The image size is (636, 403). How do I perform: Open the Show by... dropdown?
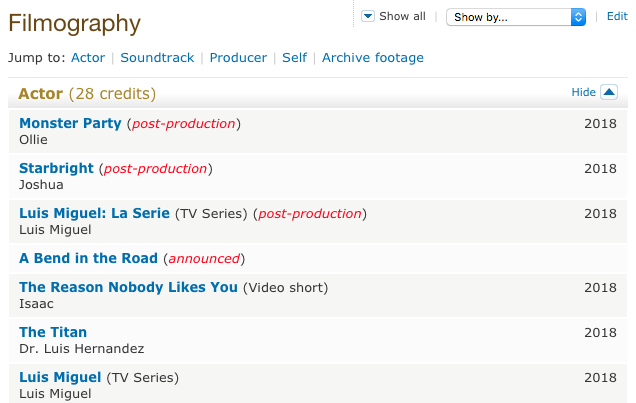[516, 17]
